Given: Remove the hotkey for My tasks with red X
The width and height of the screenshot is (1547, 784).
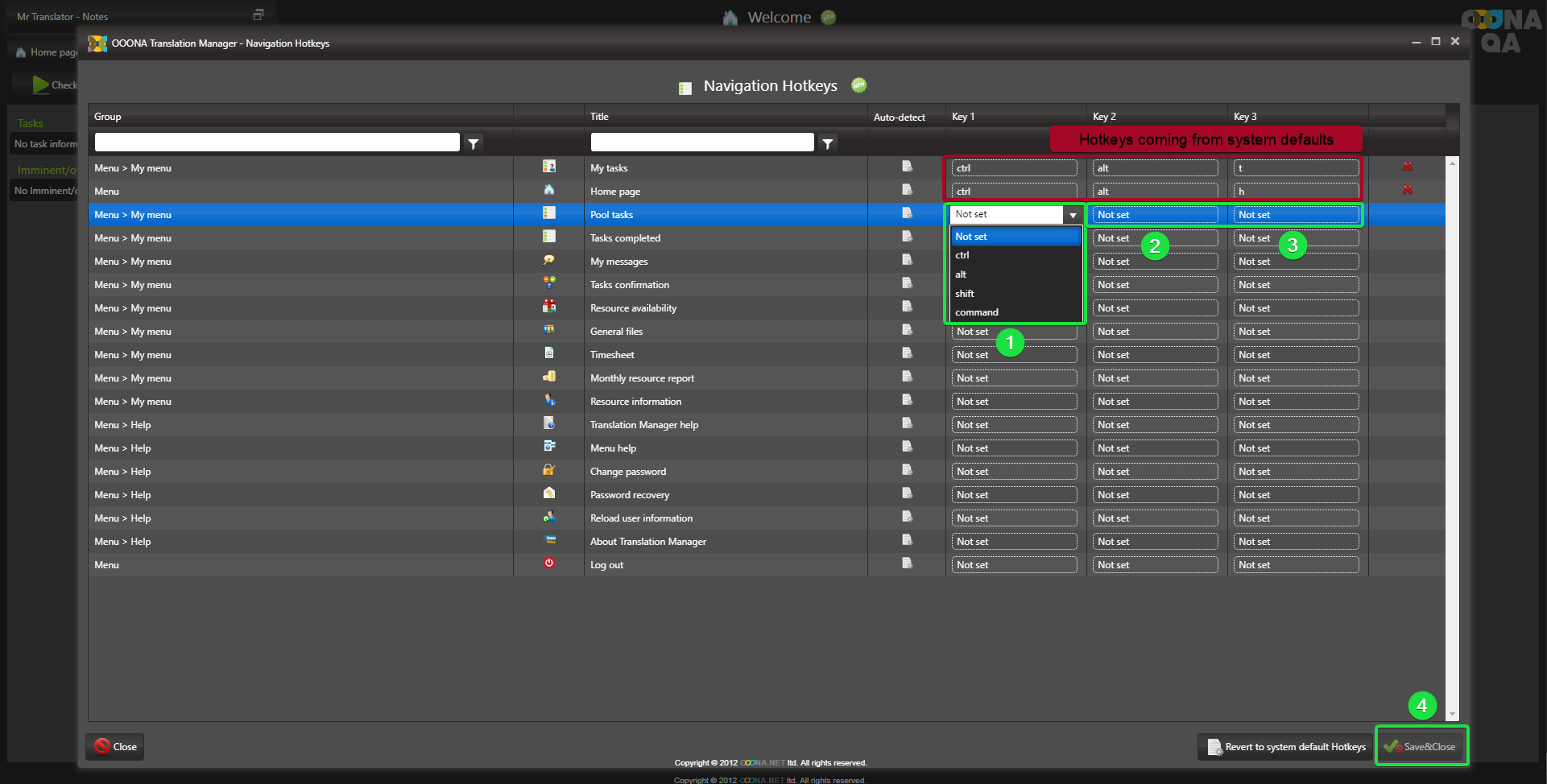Looking at the screenshot, I should 1407,167.
